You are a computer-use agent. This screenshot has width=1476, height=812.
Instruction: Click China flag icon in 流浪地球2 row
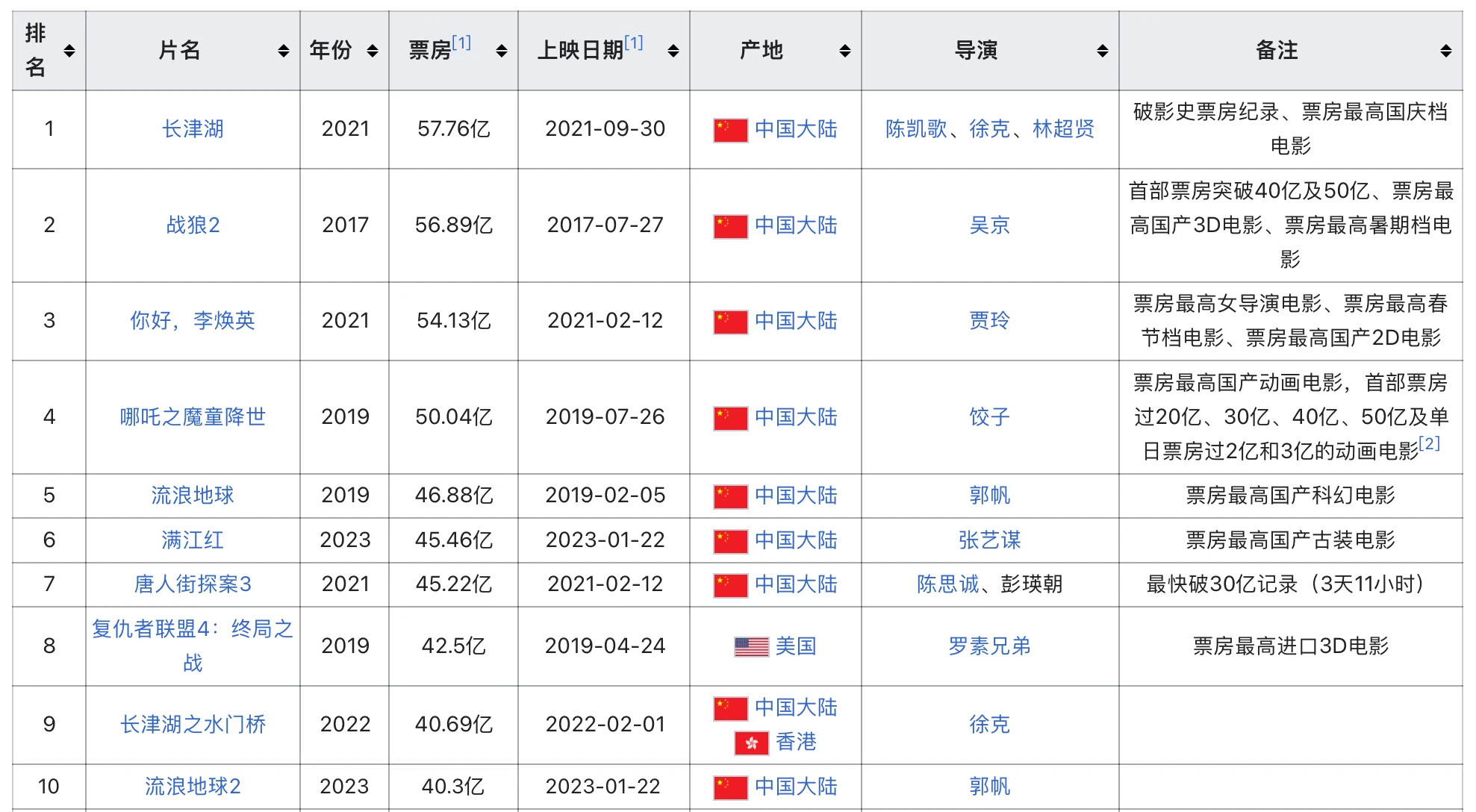pos(730,787)
